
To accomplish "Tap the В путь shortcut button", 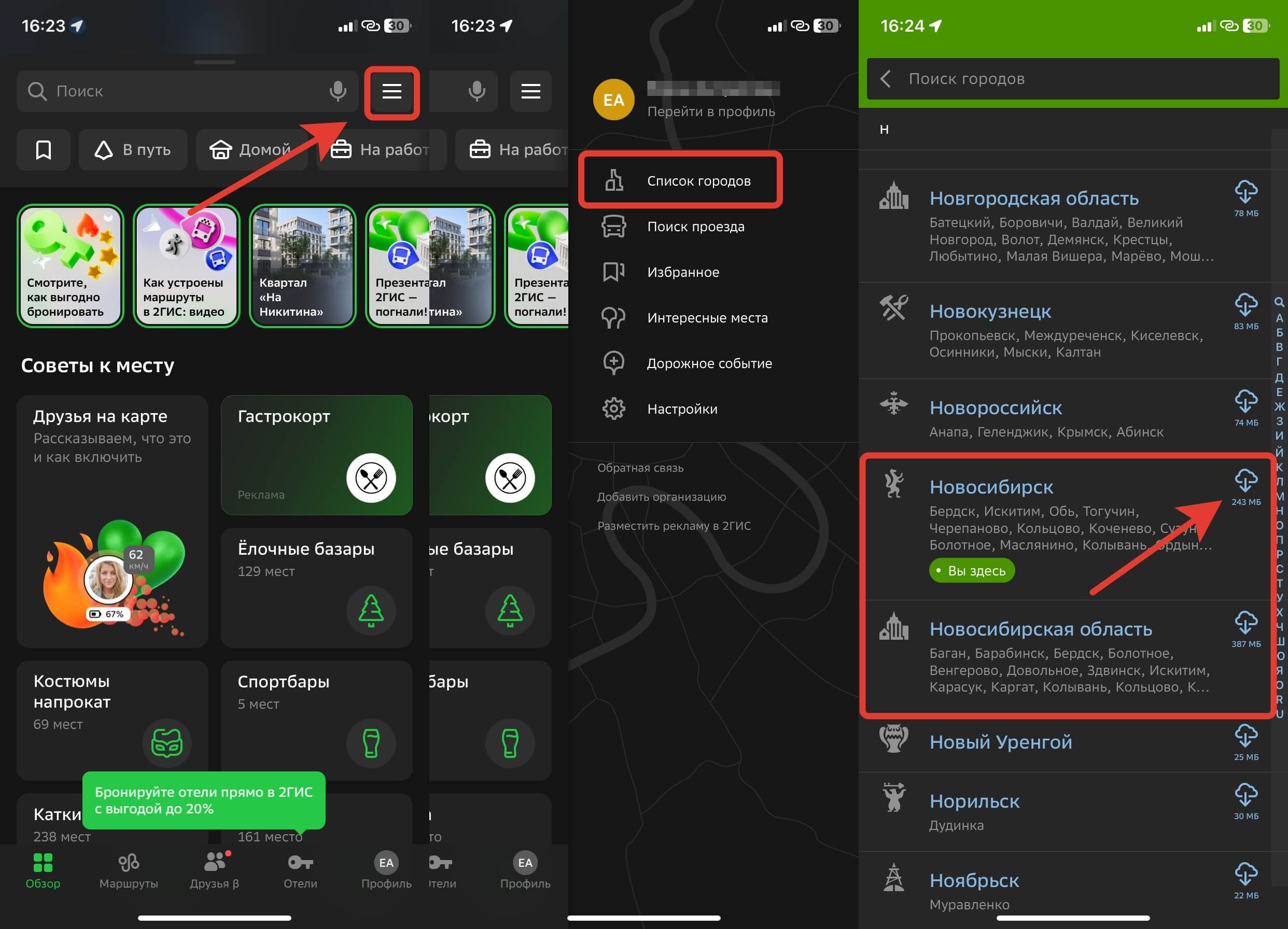I will [x=133, y=150].
